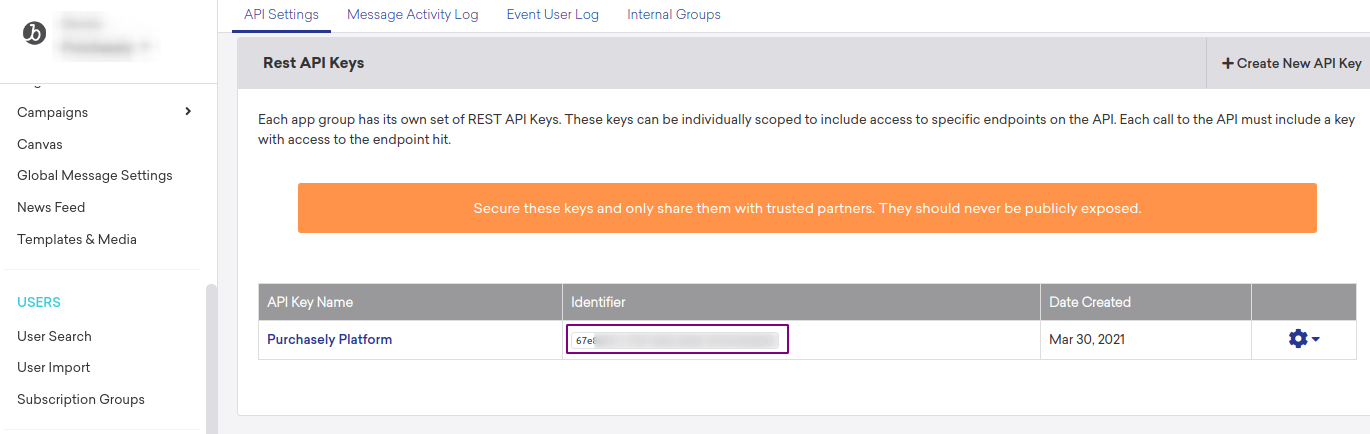This screenshot has width=1370, height=434.
Task: Click the plus icon for Create New API Key
Action: (1227, 63)
